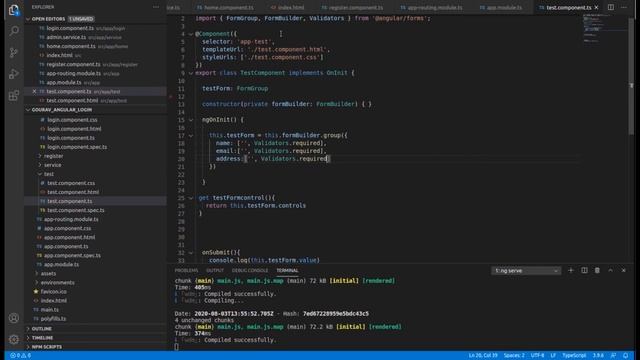Open editor more actions ellipsis

point(624,7)
